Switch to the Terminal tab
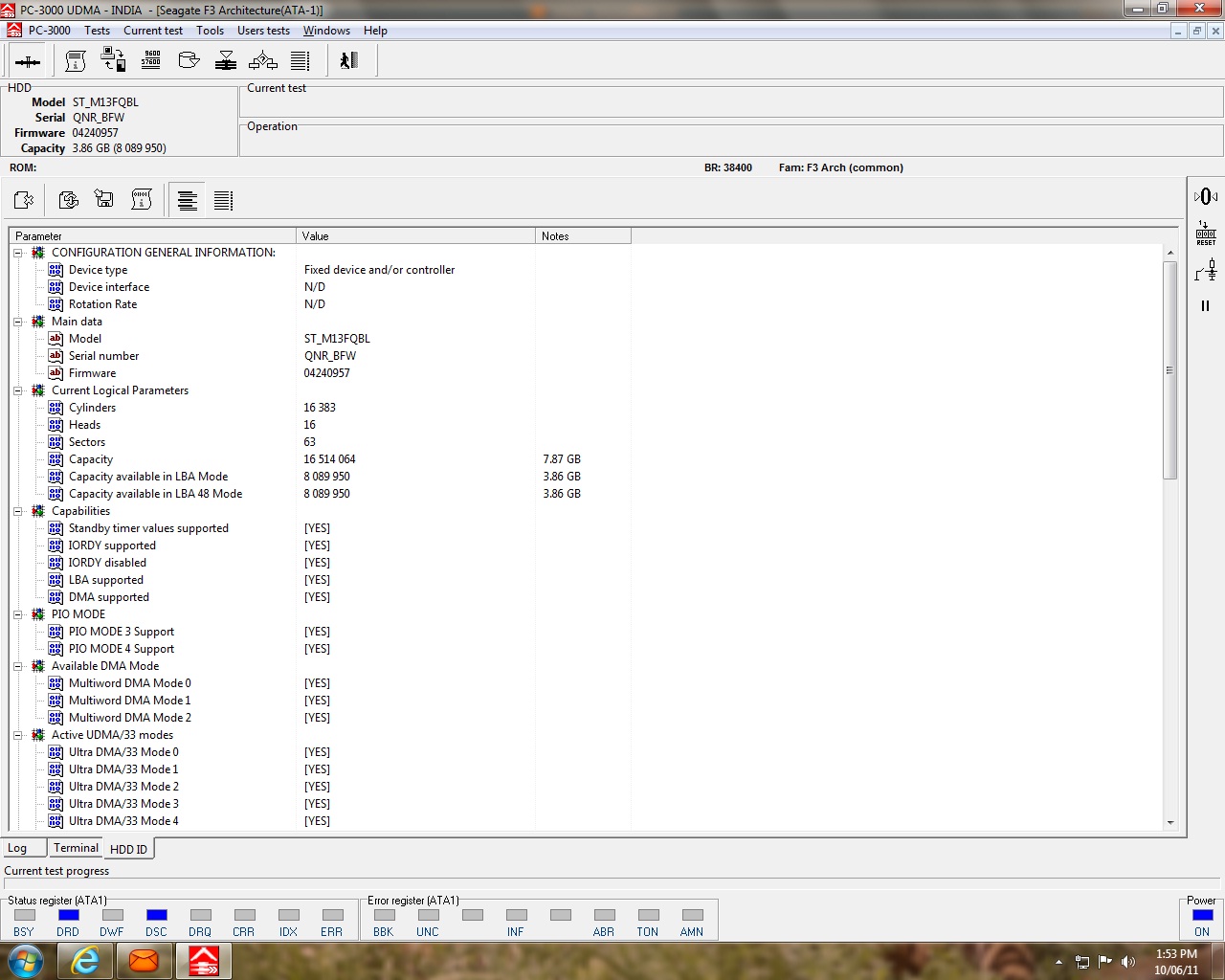This screenshot has width=1225, height=980. tap(76, 848)
